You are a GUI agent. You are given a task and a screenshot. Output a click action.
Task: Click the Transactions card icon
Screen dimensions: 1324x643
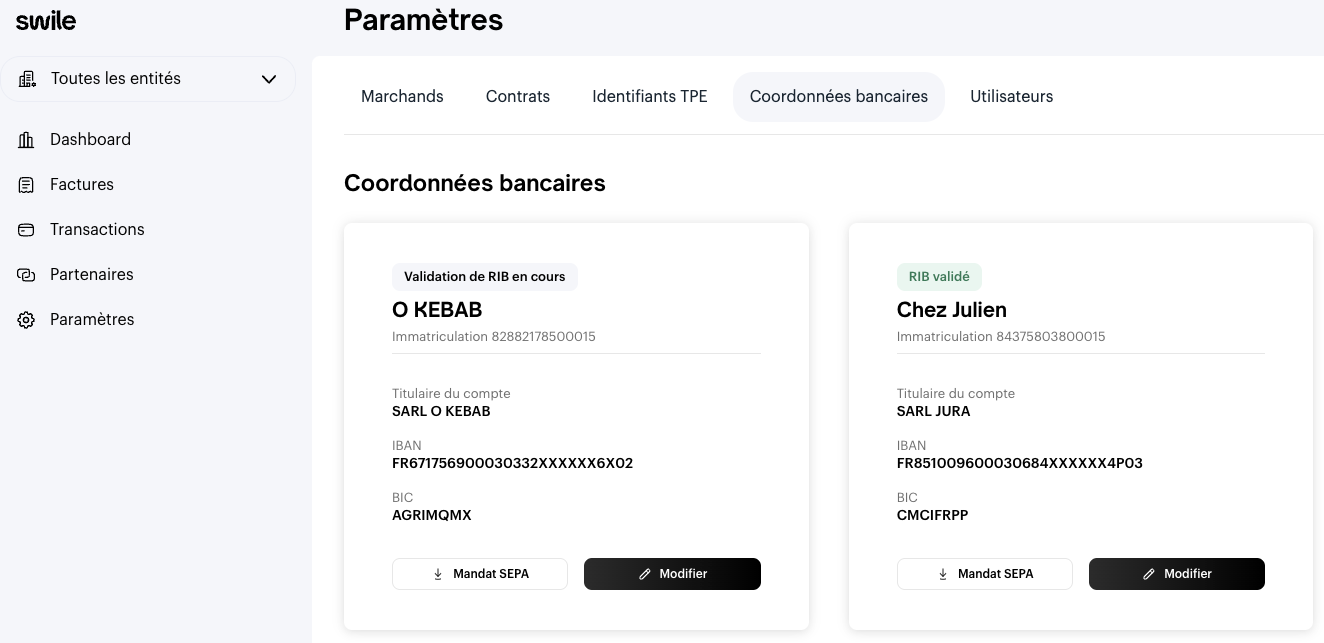tap(27, 230)
